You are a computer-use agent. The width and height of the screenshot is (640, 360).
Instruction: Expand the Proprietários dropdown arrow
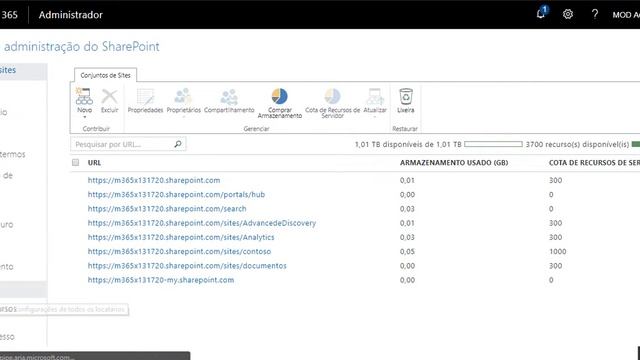(x=183, y=117)
